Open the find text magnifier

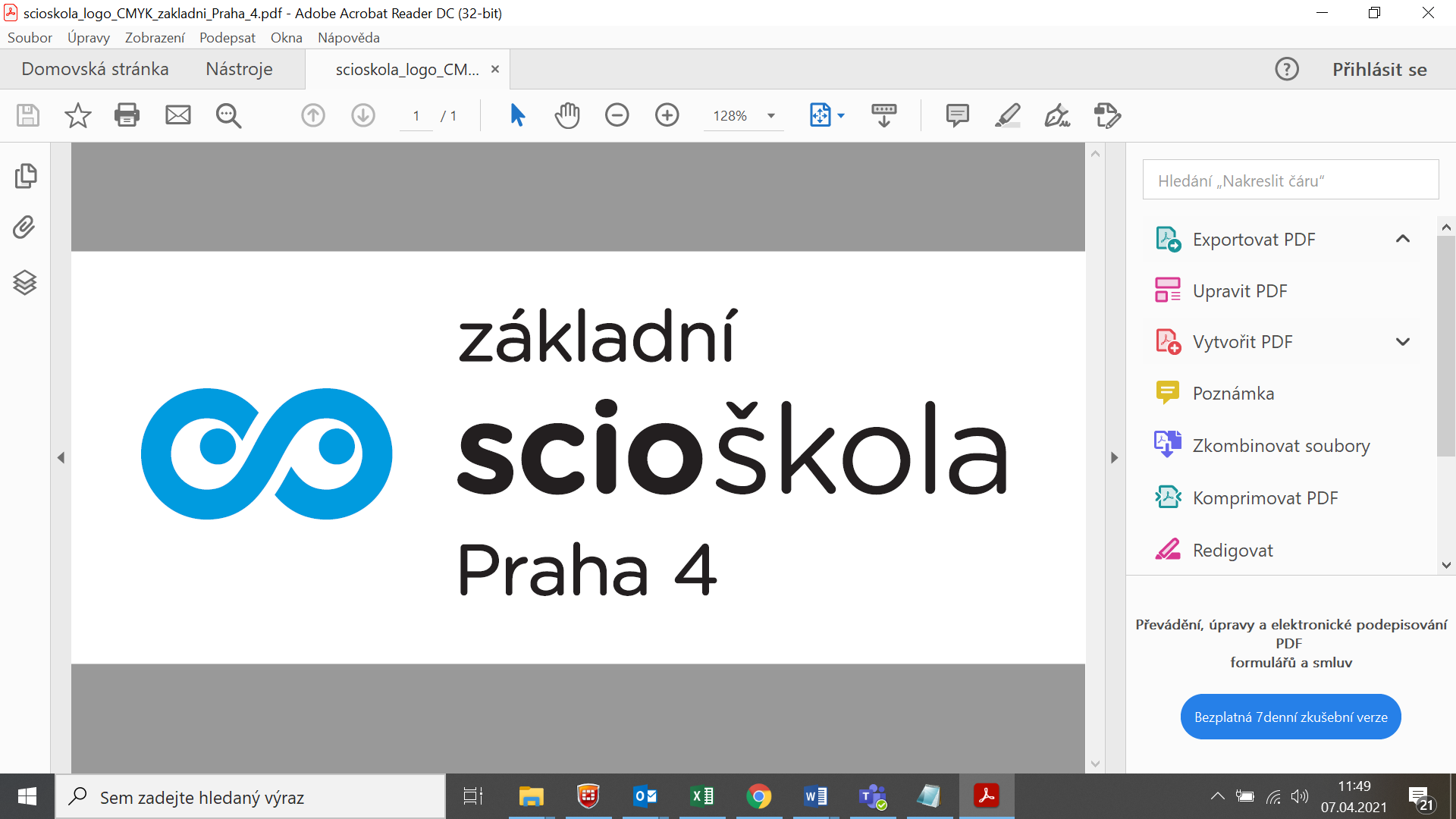tap(228, 115)
